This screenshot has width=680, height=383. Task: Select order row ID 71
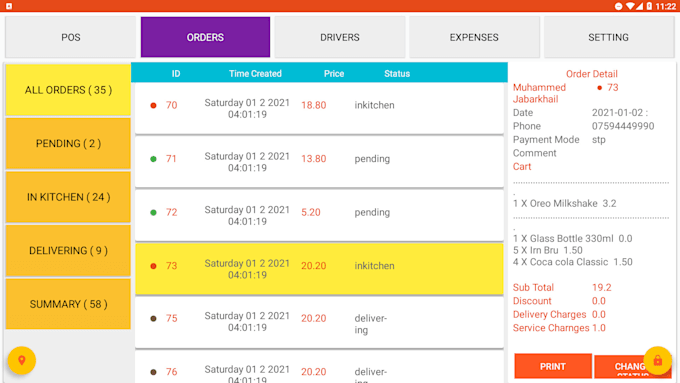319,162
